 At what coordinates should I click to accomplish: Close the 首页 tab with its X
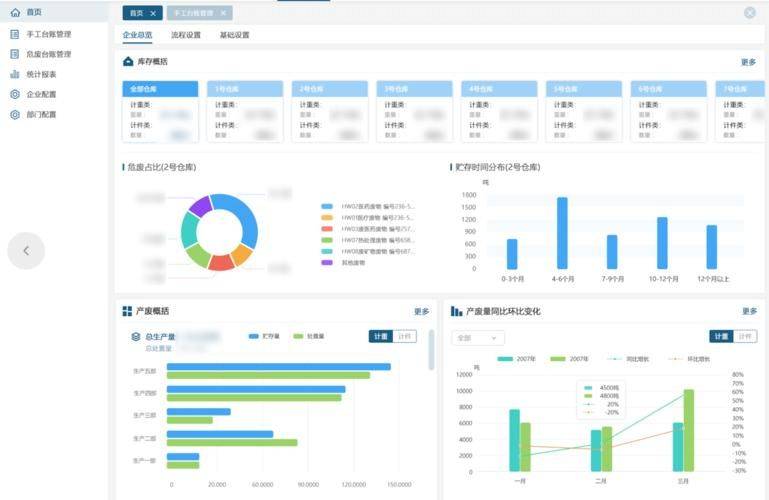[x=153, y=13]
